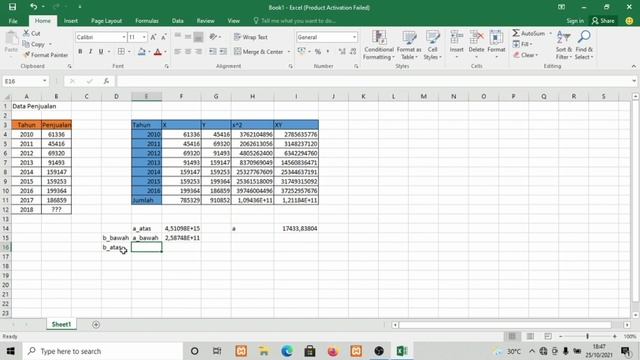Increase font size with the larger A icon

click(153, 37)
